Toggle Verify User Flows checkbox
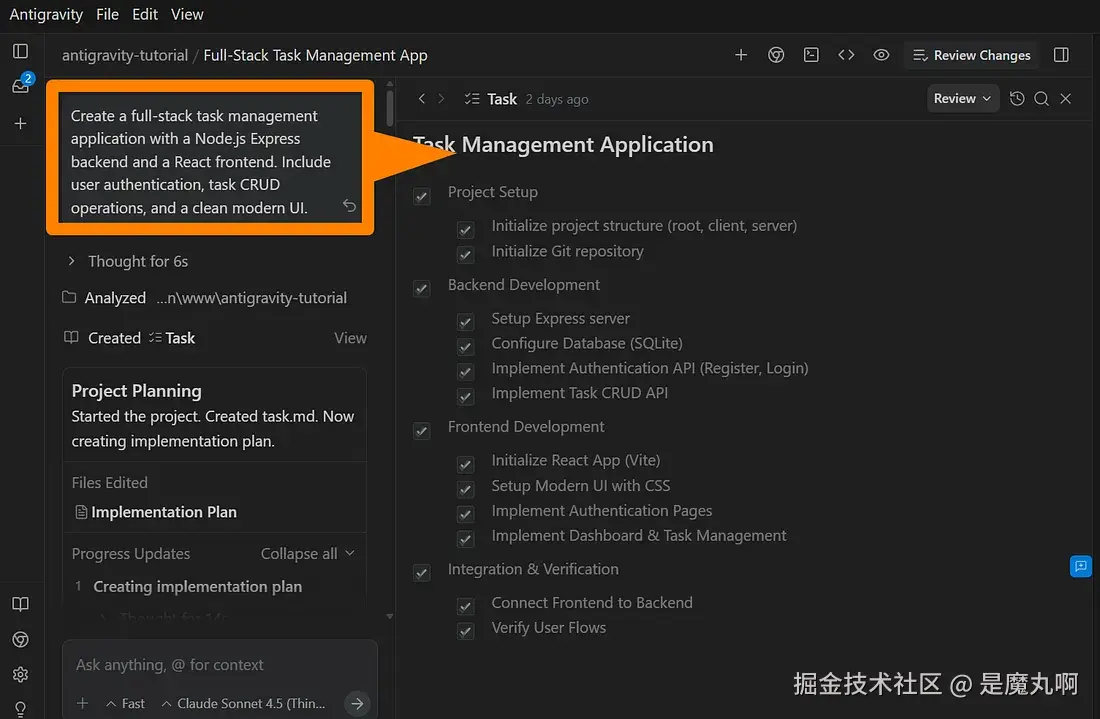 [x=465, y=631]
